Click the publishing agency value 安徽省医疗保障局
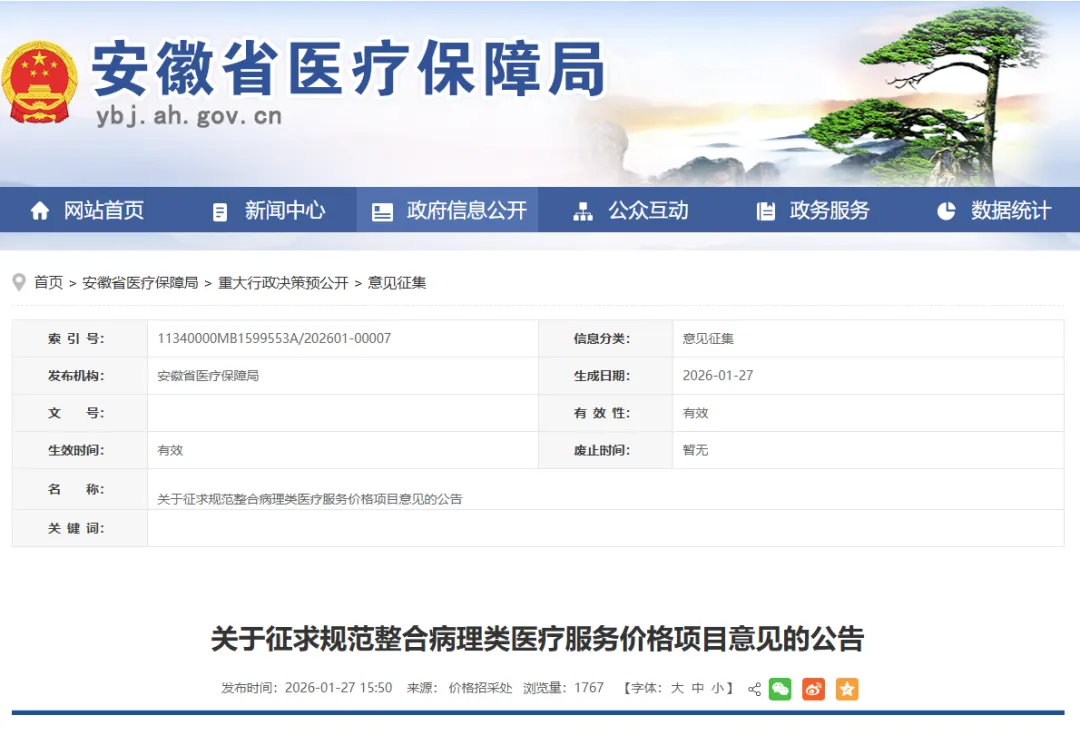1080x735 pixels. [208, 375]
